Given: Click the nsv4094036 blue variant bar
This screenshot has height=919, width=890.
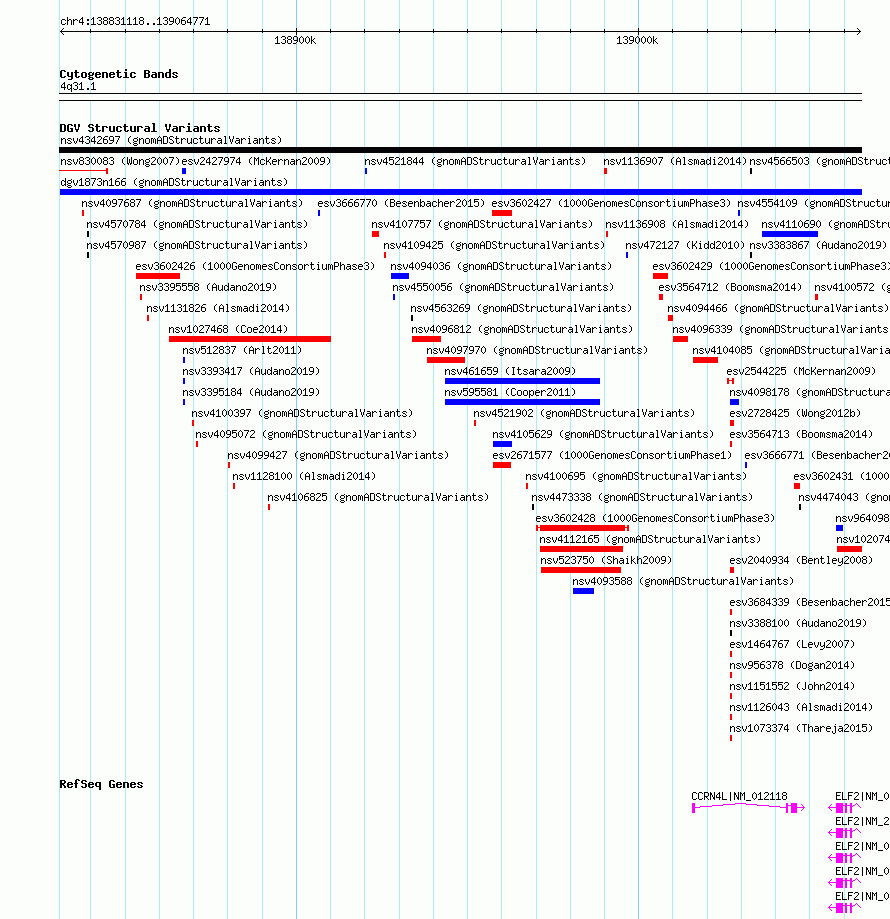Looking at the screenshot, I should click(400, 276).
